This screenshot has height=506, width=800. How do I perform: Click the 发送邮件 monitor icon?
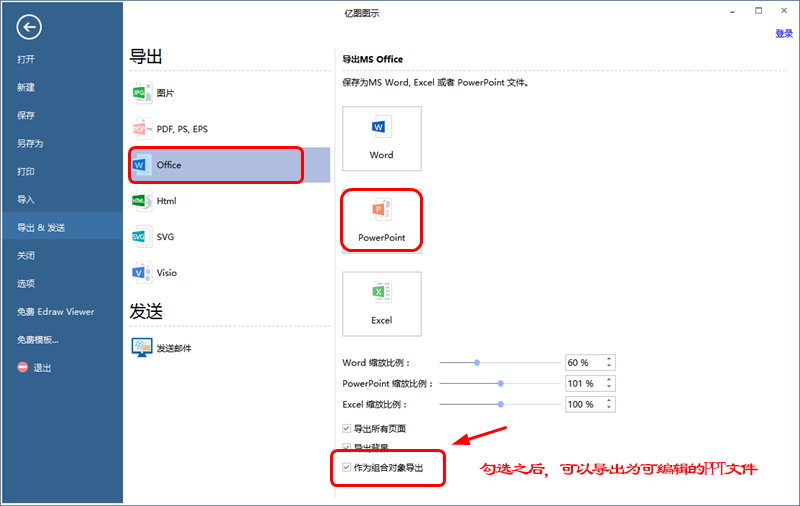click(x=142, y=347)
